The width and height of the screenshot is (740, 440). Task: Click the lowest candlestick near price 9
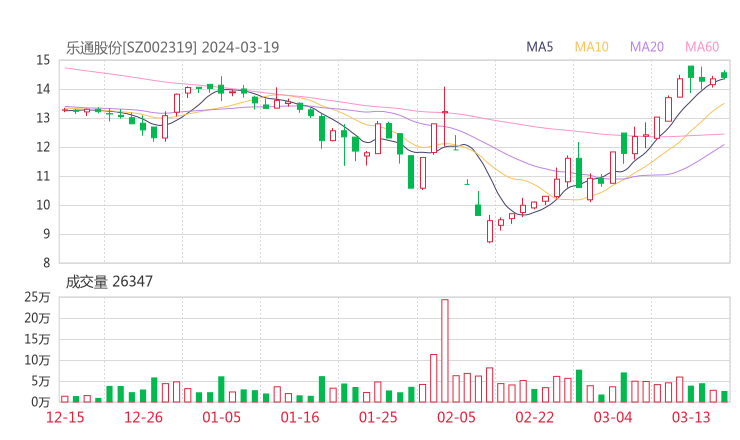(490, 230)
